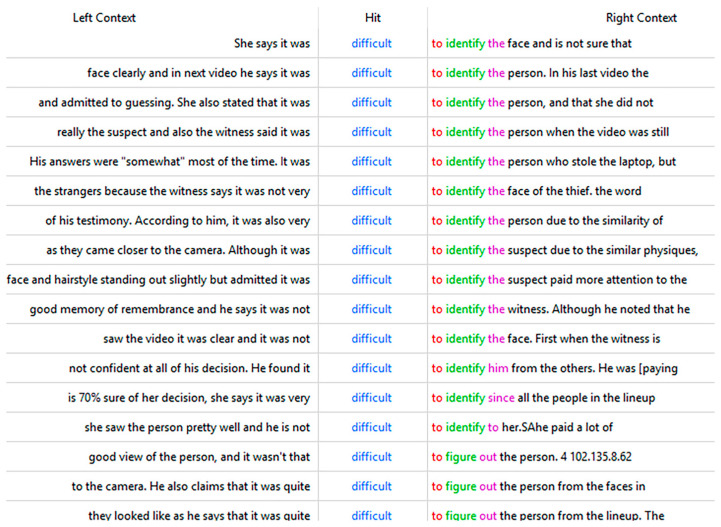Screen dimensions: 721x527
Task: Click left context 'as they came closer to the camera'
Action: (136, 250)
